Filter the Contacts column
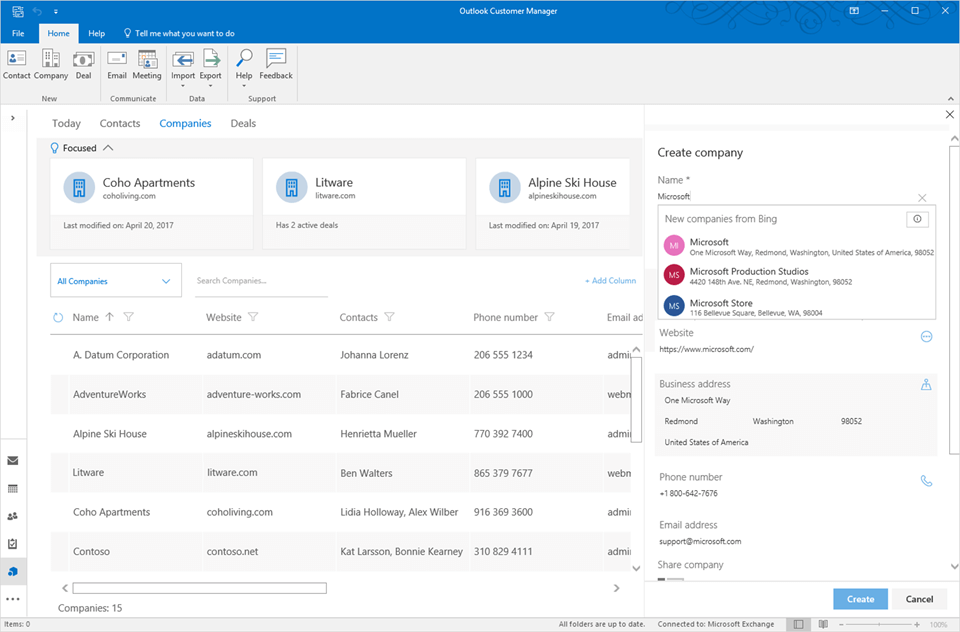This screenshot has width=960, height=632. [x=389, y=317]
